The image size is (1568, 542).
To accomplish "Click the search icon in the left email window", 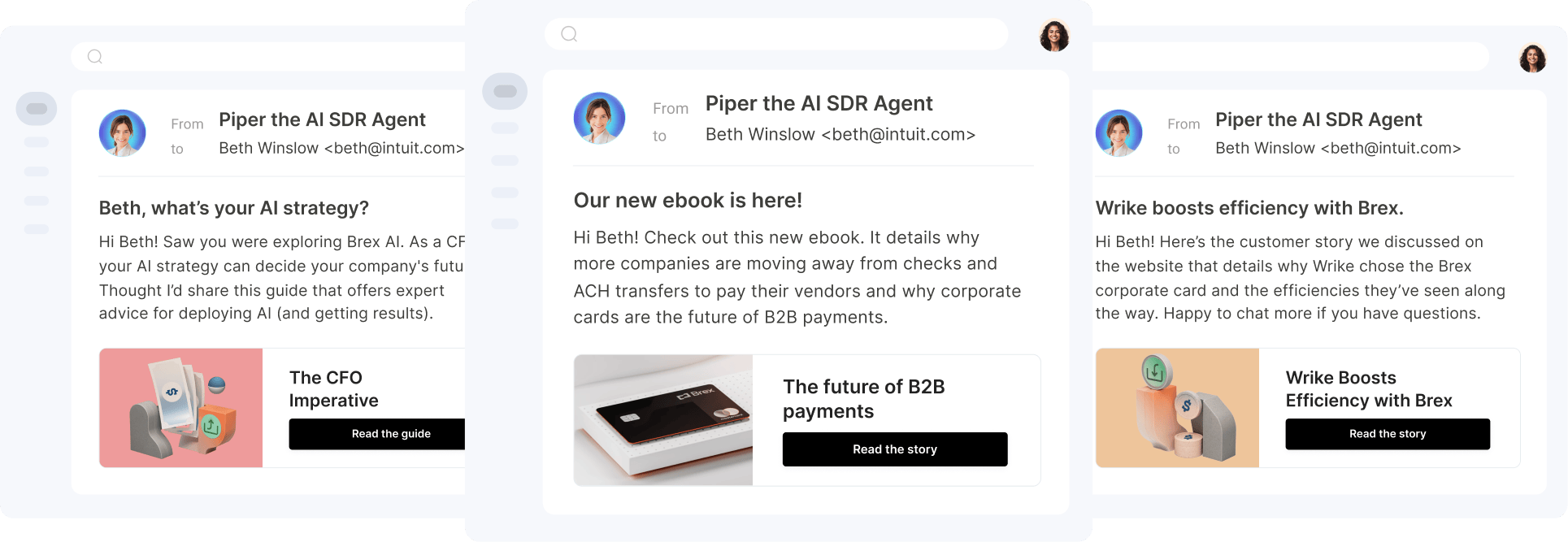I will (x=95, y=57).
